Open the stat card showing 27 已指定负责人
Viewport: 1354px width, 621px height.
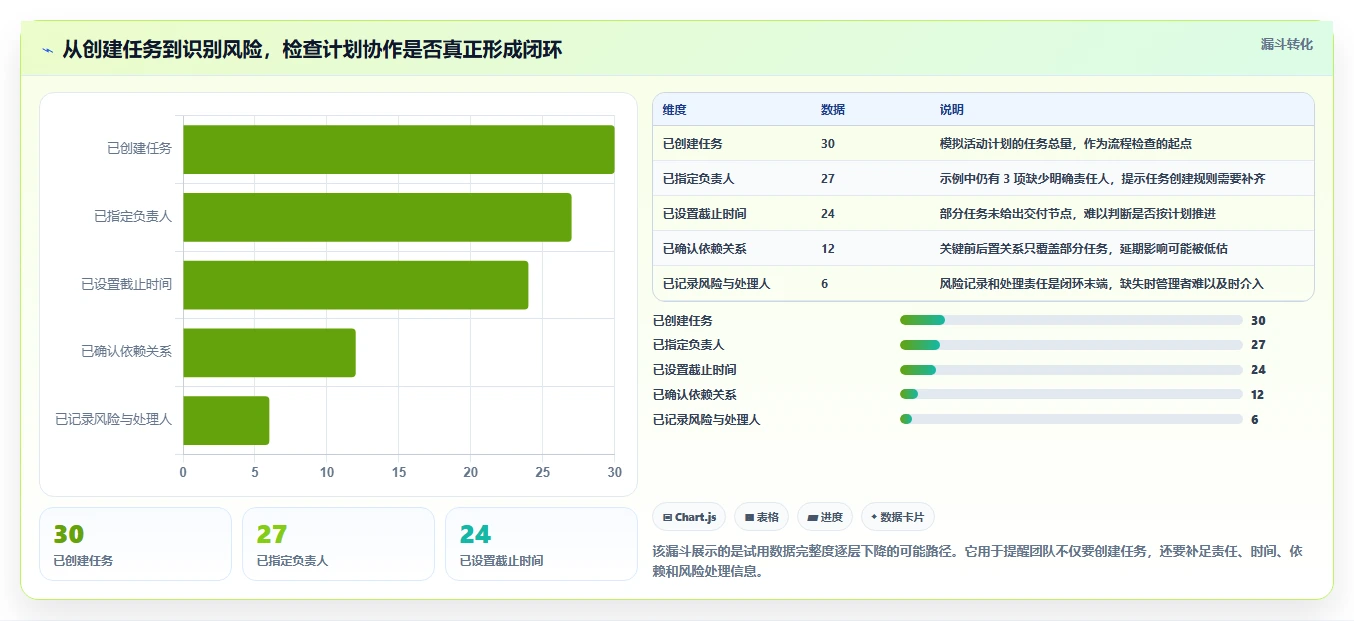coord(338,544)
